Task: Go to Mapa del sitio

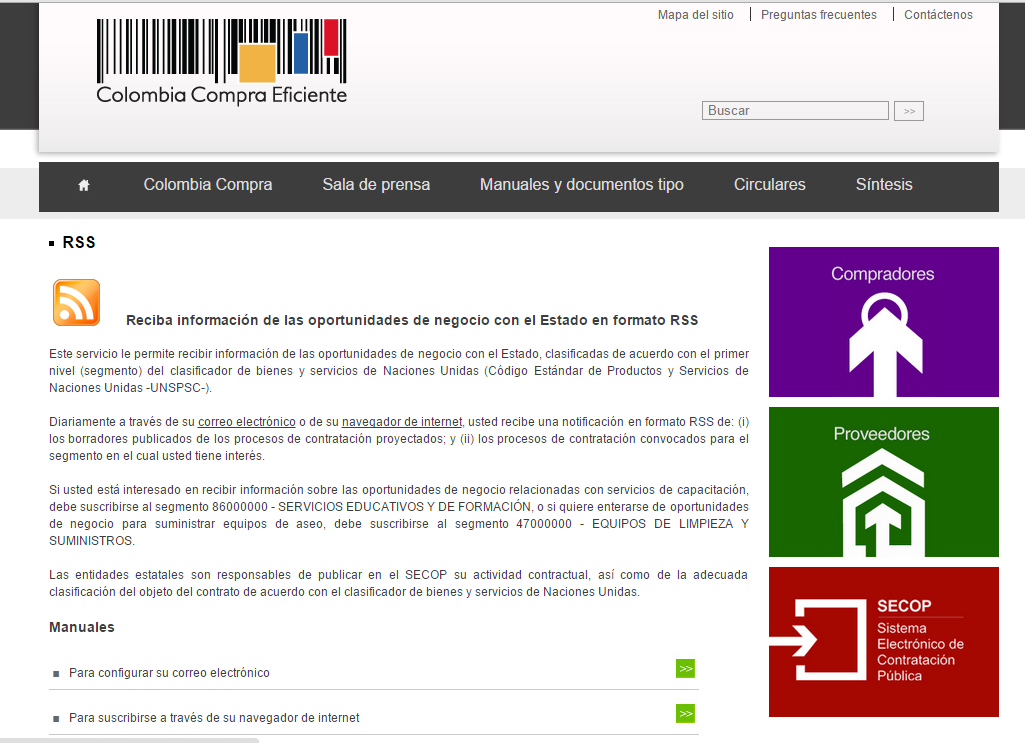Action: tap(696, 15)
